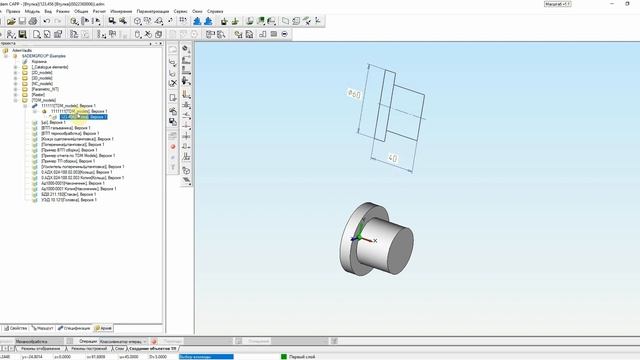This screenshot has height=360, width=640.
Task: Click the ø60 dimension value in drawing
Action: (x=354, y=94)
